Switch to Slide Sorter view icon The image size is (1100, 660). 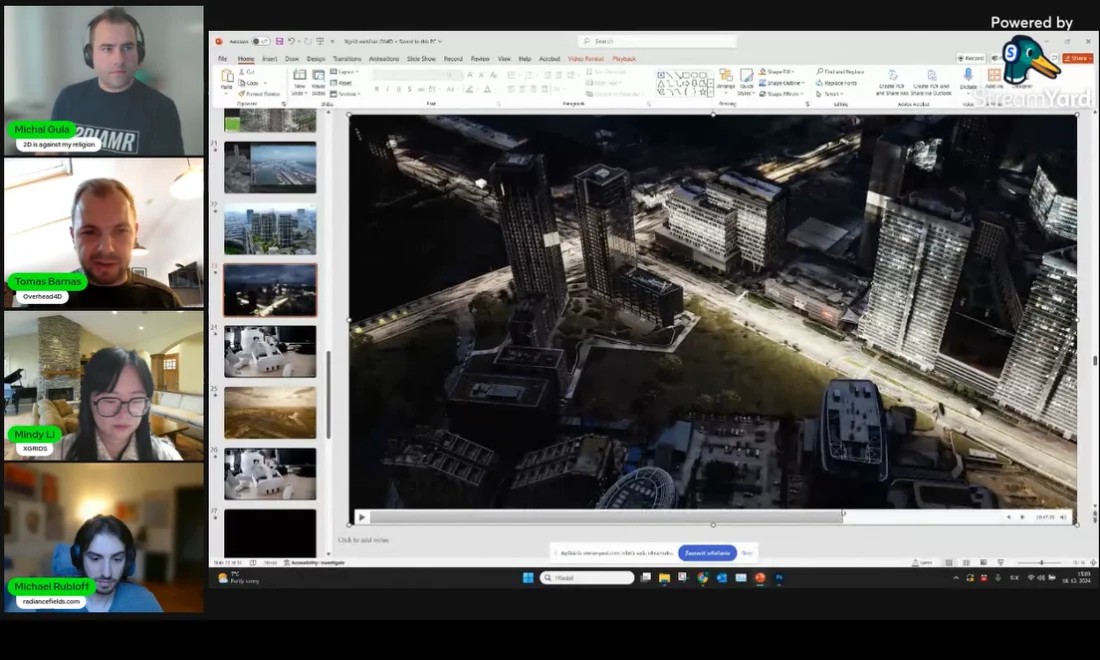tap(966, 563)
